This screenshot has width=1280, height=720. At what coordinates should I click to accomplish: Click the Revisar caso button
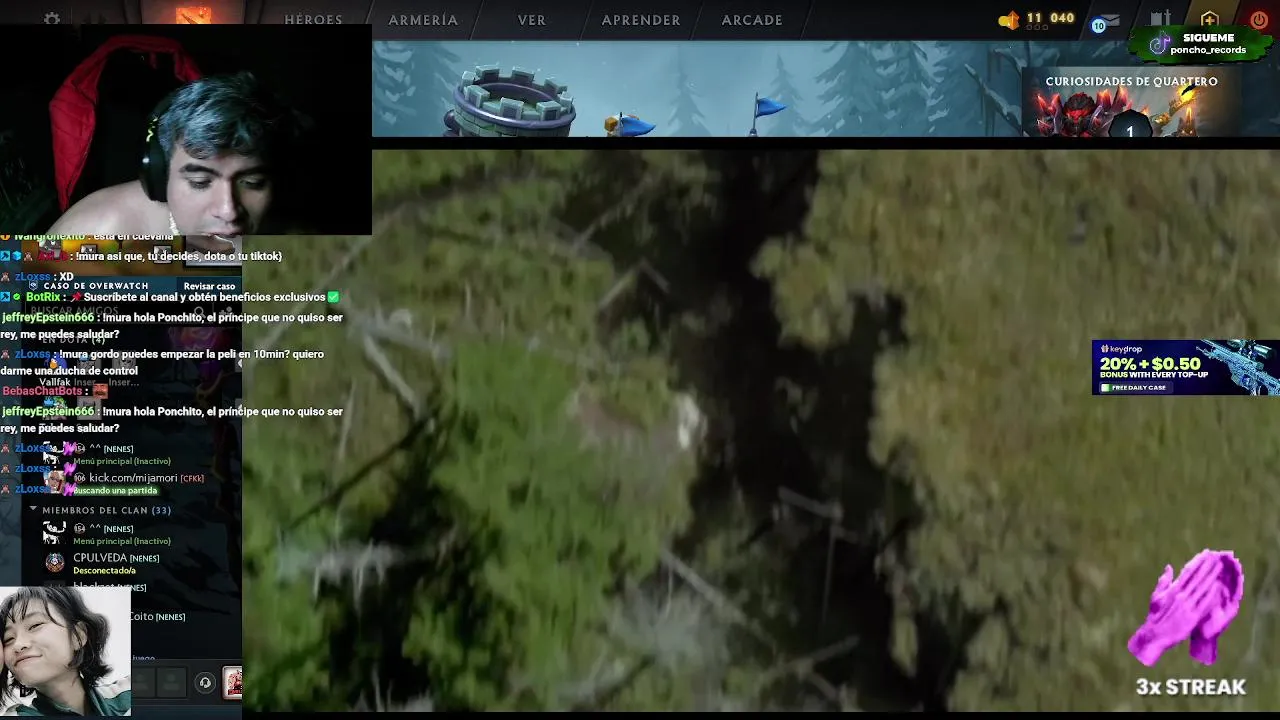tap(209, 286)
